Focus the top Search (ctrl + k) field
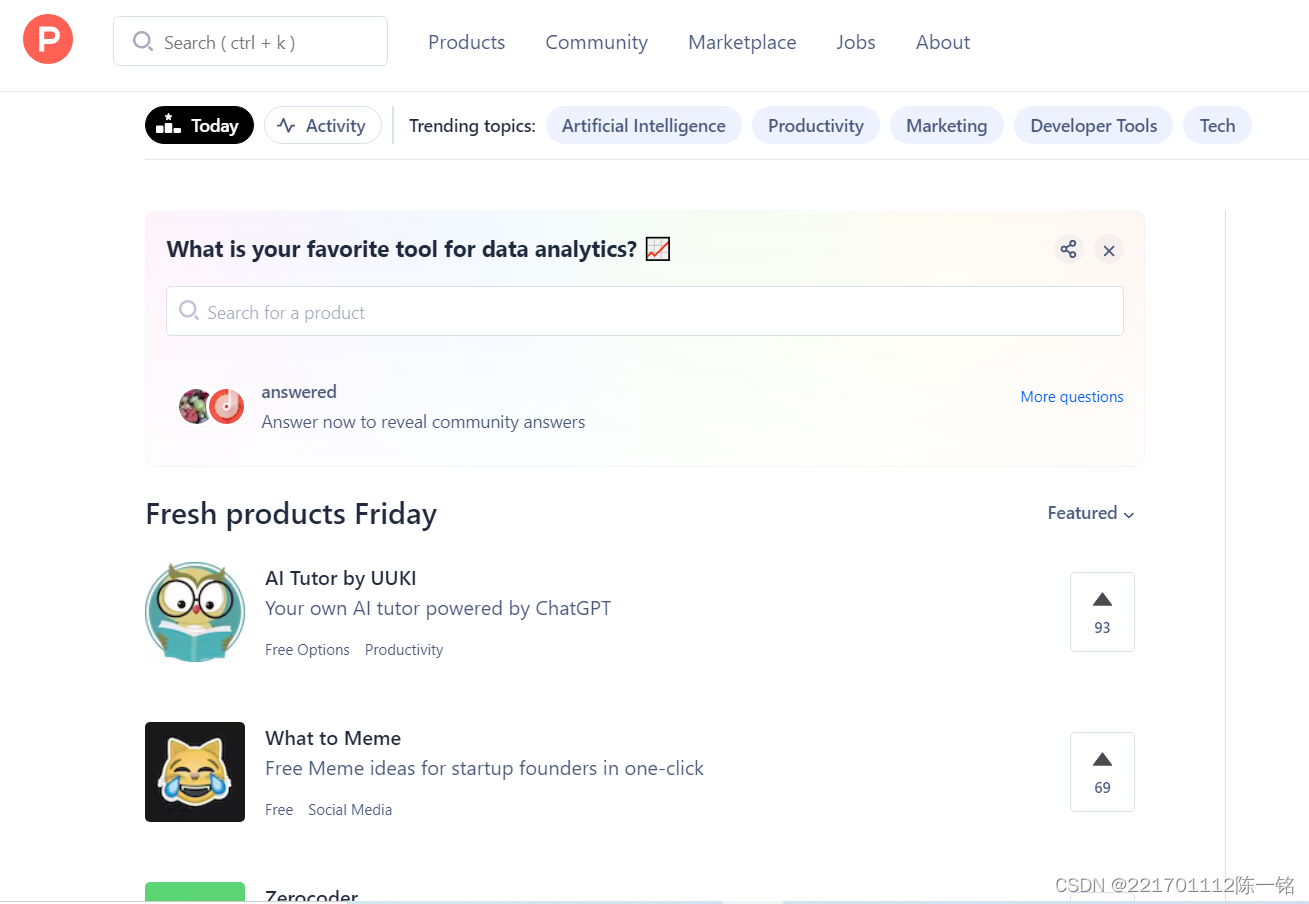The width and height of the screenshot is (1309, 904). (250, 41)
